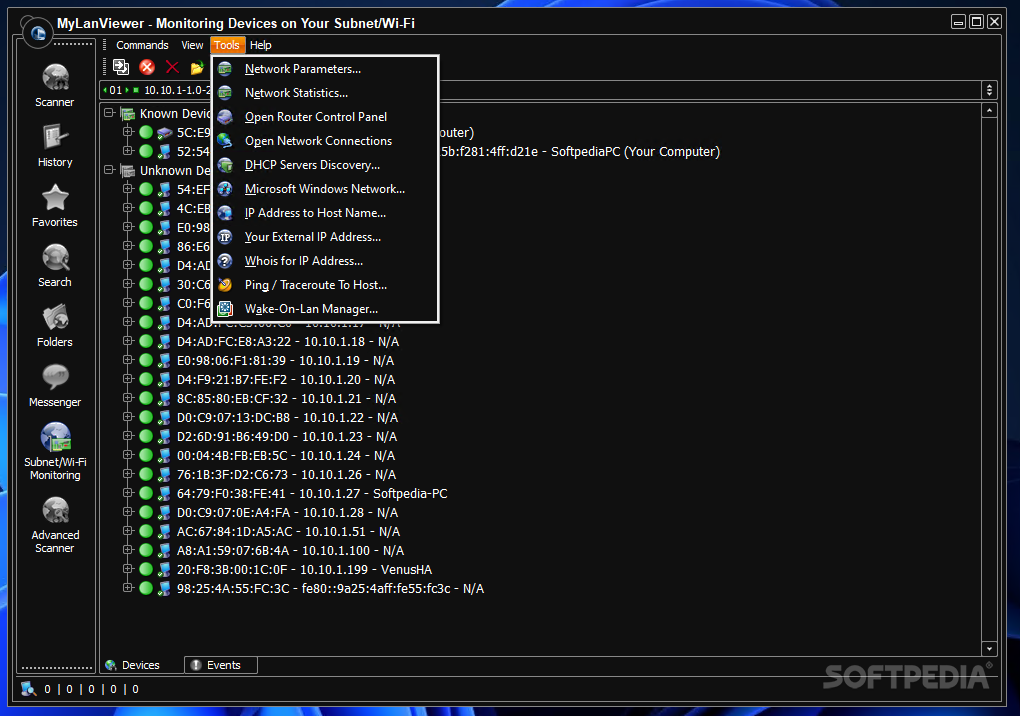Screen dimensions: 1020x716
Task: Select row D0:C9:07:0E:A4:FA - 10.10.1.28
Action: pyautogui.click(x=288, y=512)
